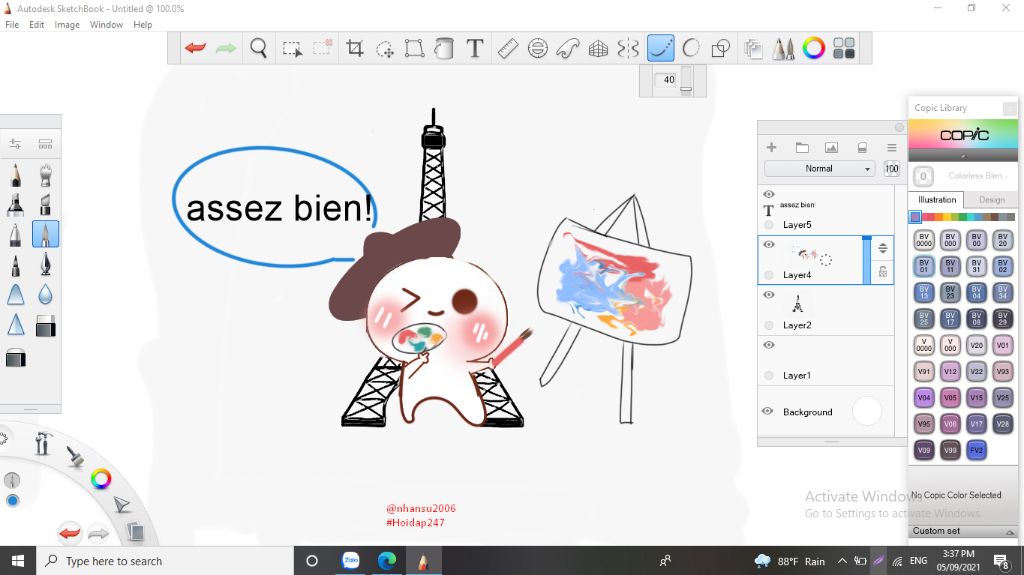
Task: Hide the Background layer
Action: pos(768,411)
